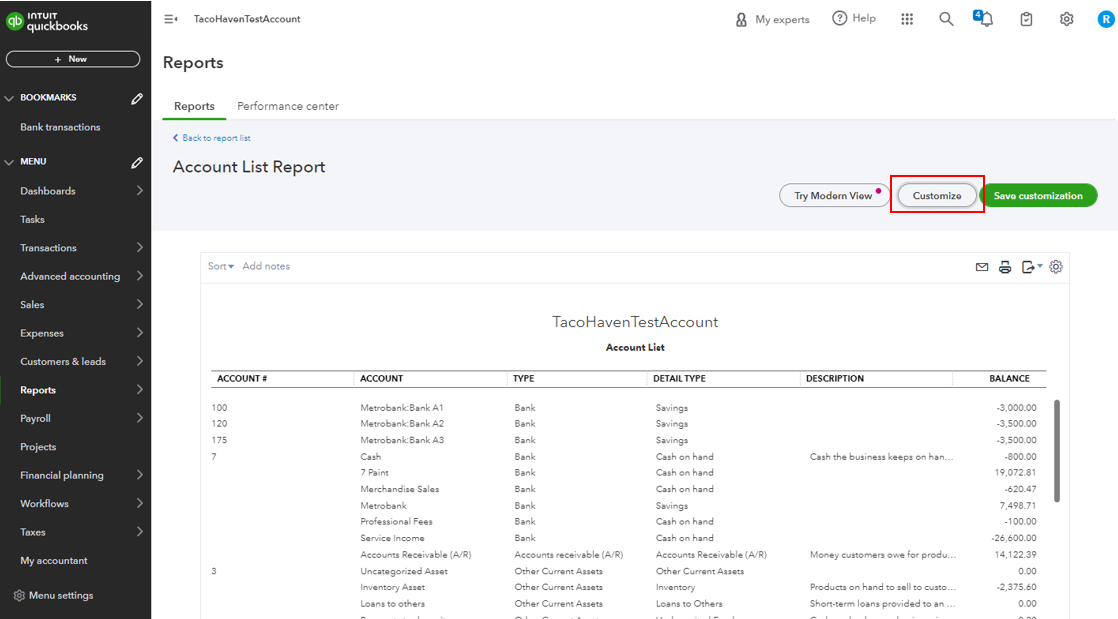1118x619 pixels.
Task: Open My experts
Action: point(772,19)
